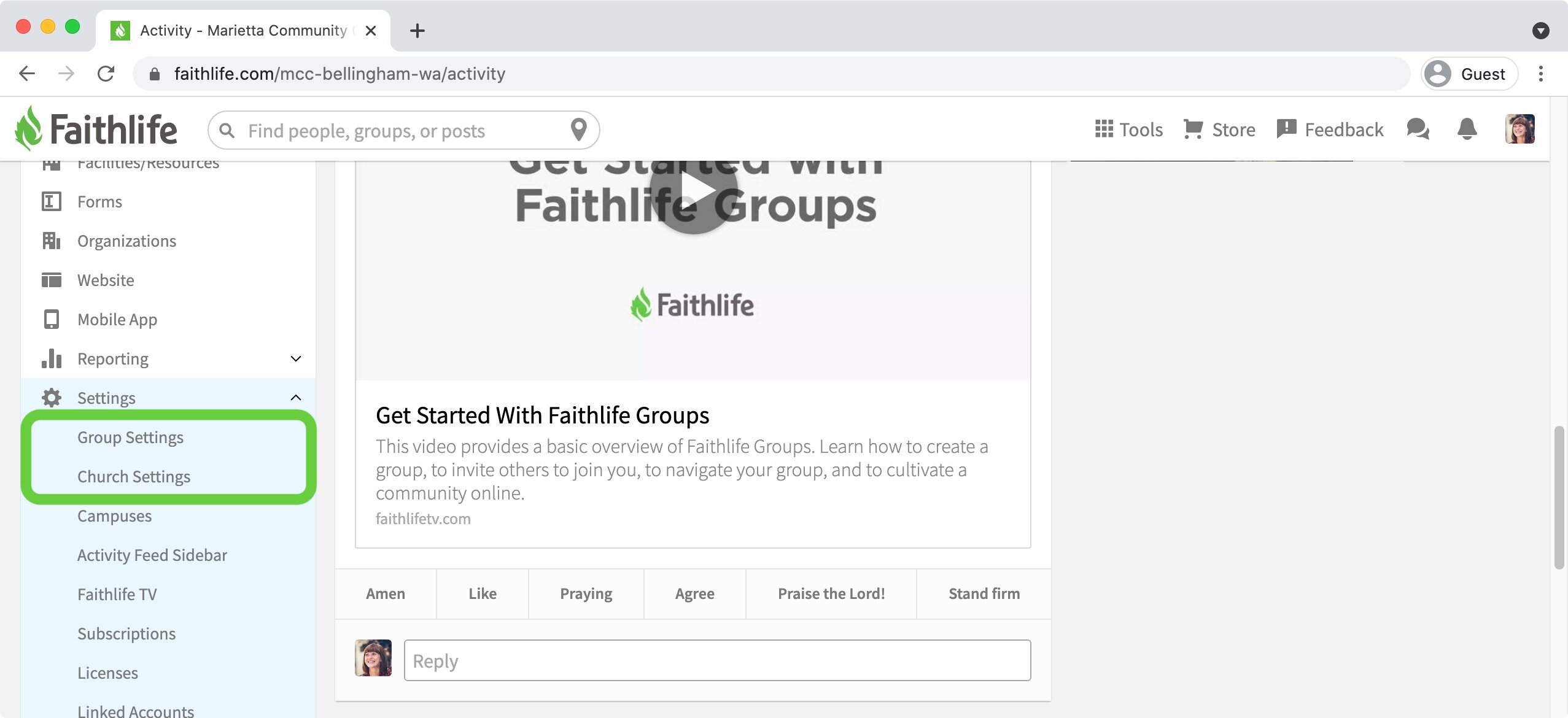Click the Settings gear icon
Viewport: 1568px width, 718px height.
click(52, 398)
